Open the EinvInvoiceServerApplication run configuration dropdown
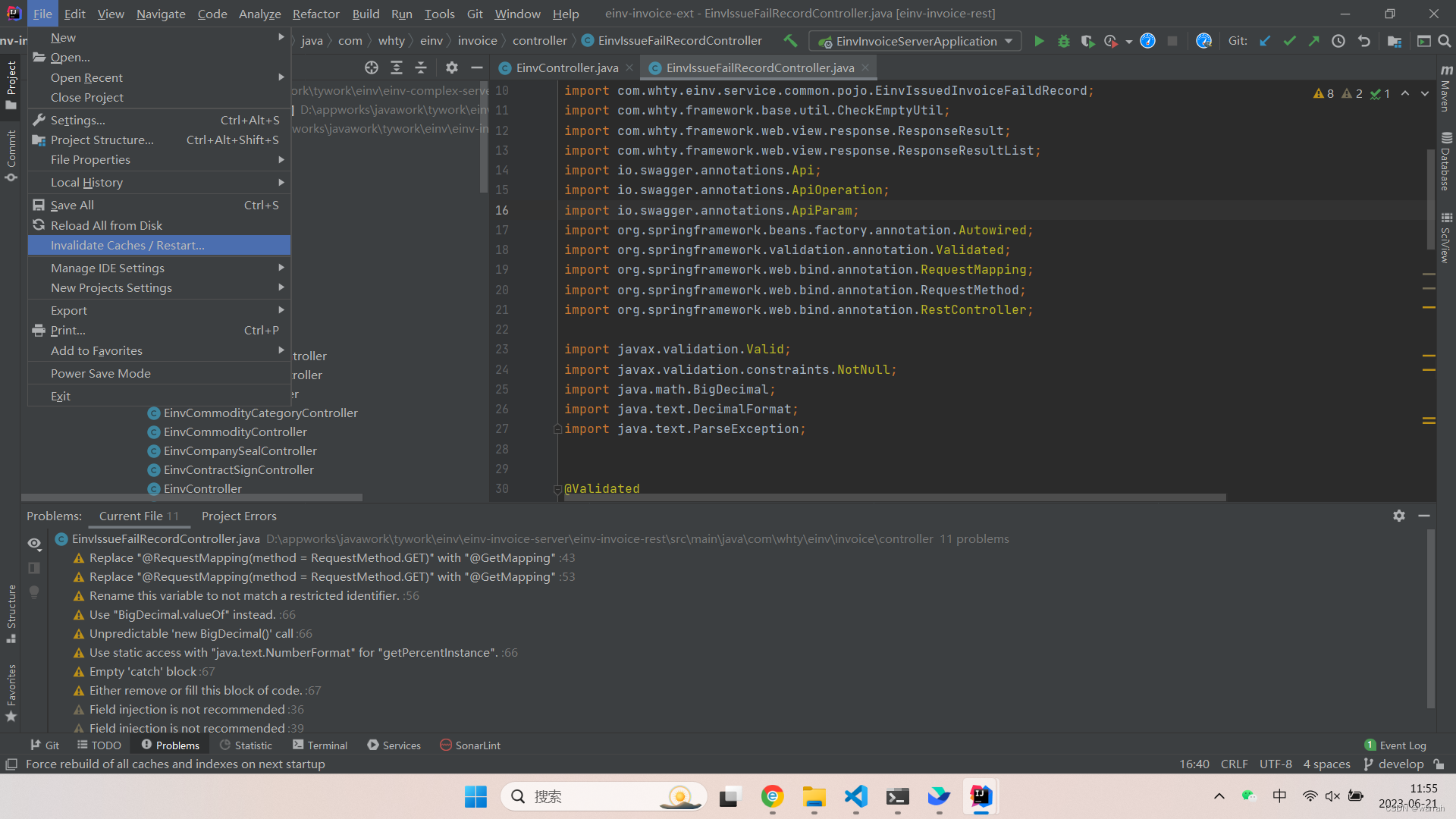 (x=915, y=41)
